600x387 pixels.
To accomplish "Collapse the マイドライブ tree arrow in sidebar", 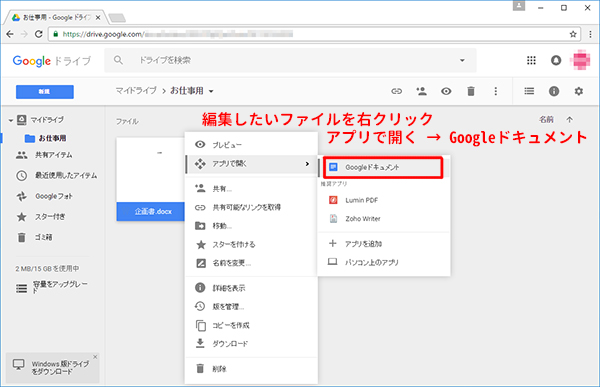I will (x=11, y=120).
